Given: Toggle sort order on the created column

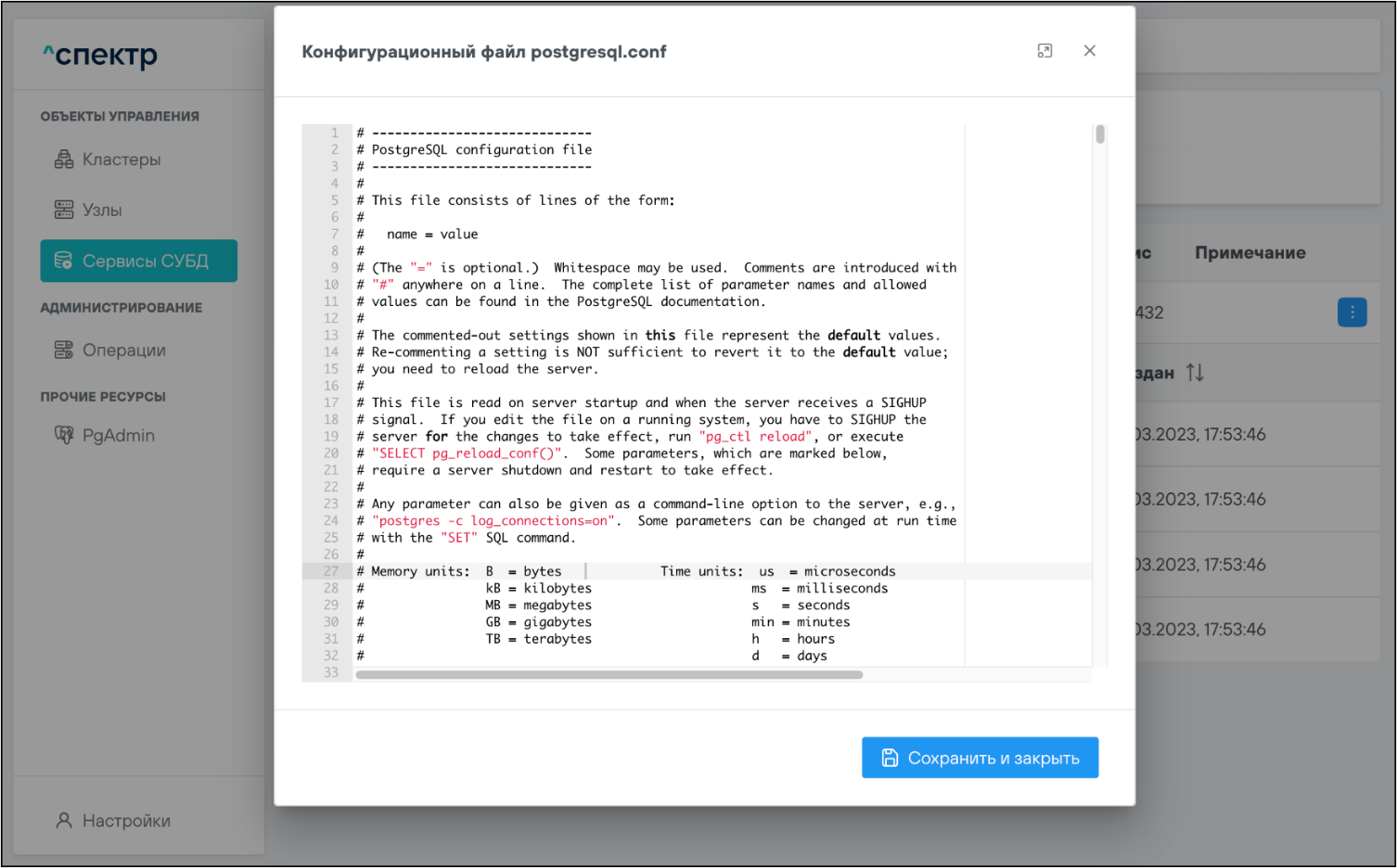Looking at the screenshot, I should (1195, 373).
